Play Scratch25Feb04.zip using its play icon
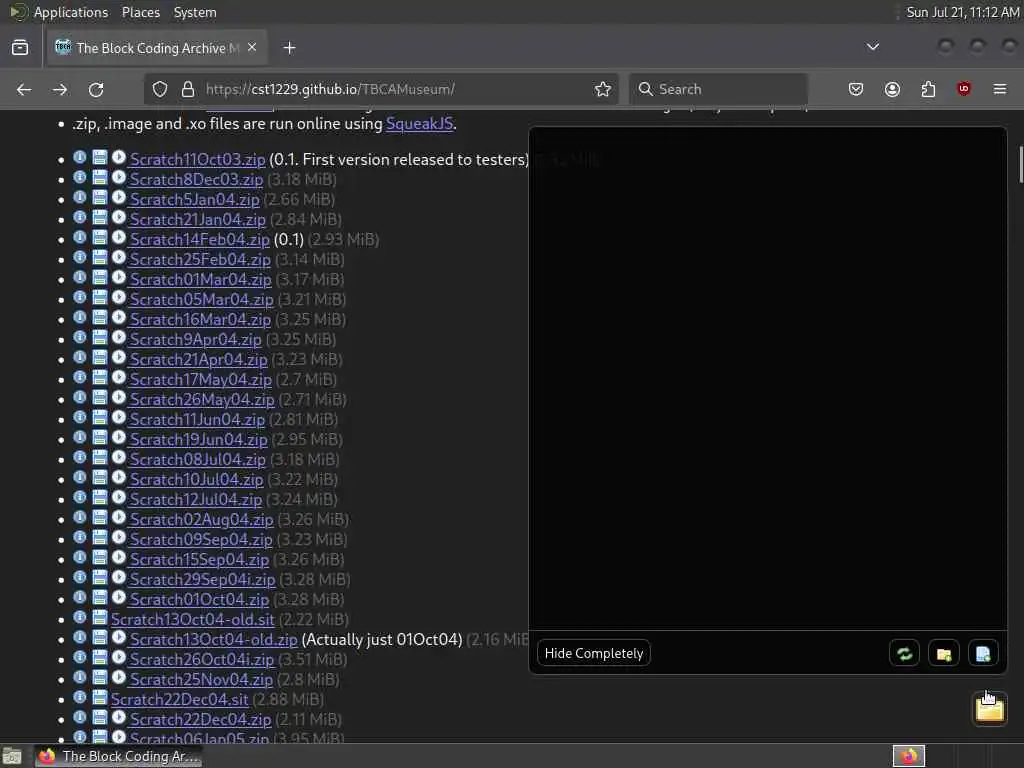This screenshot has width=1024, height=768. (119, 257)
